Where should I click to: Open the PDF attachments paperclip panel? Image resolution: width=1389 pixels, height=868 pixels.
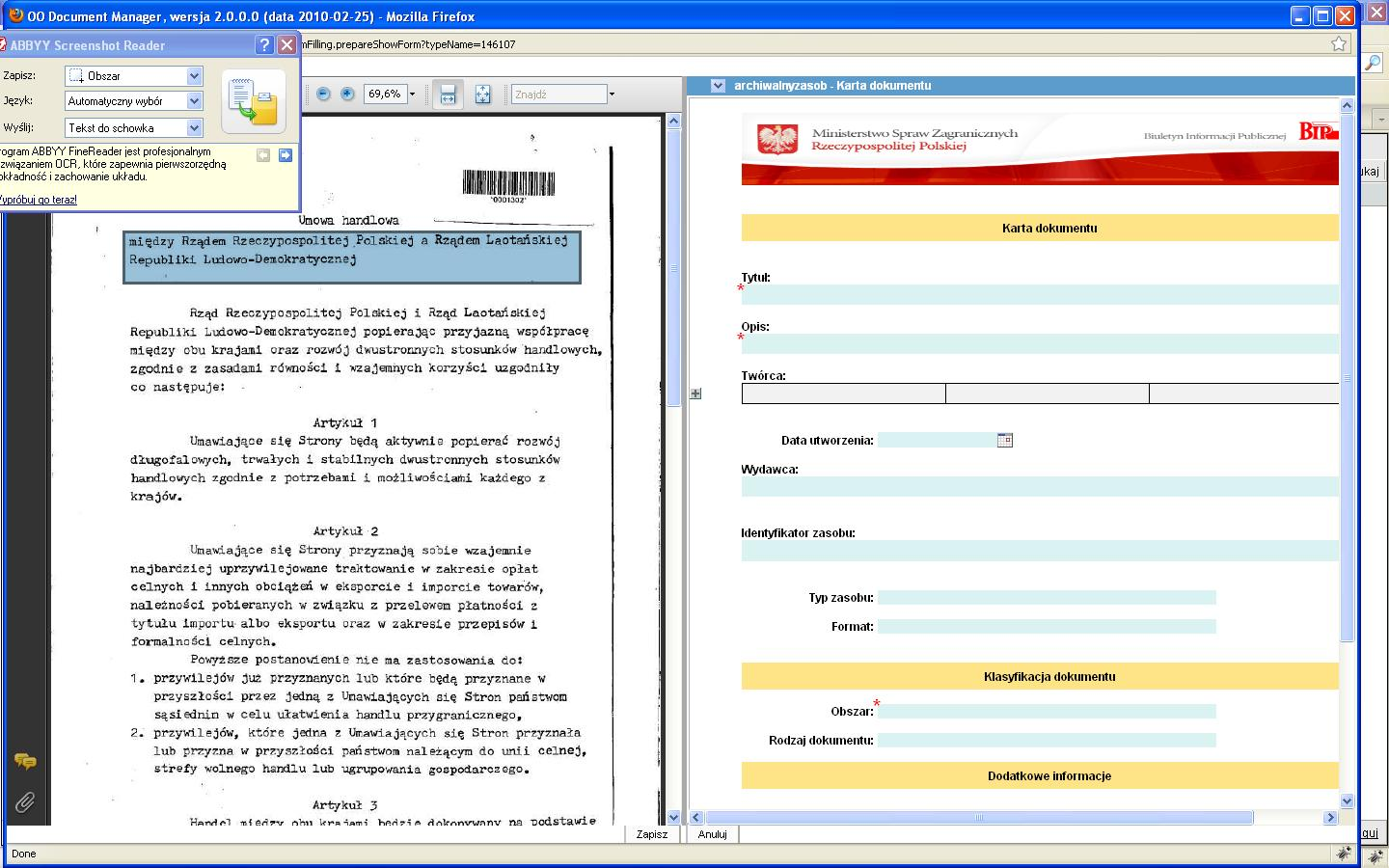tap(25, 801)
